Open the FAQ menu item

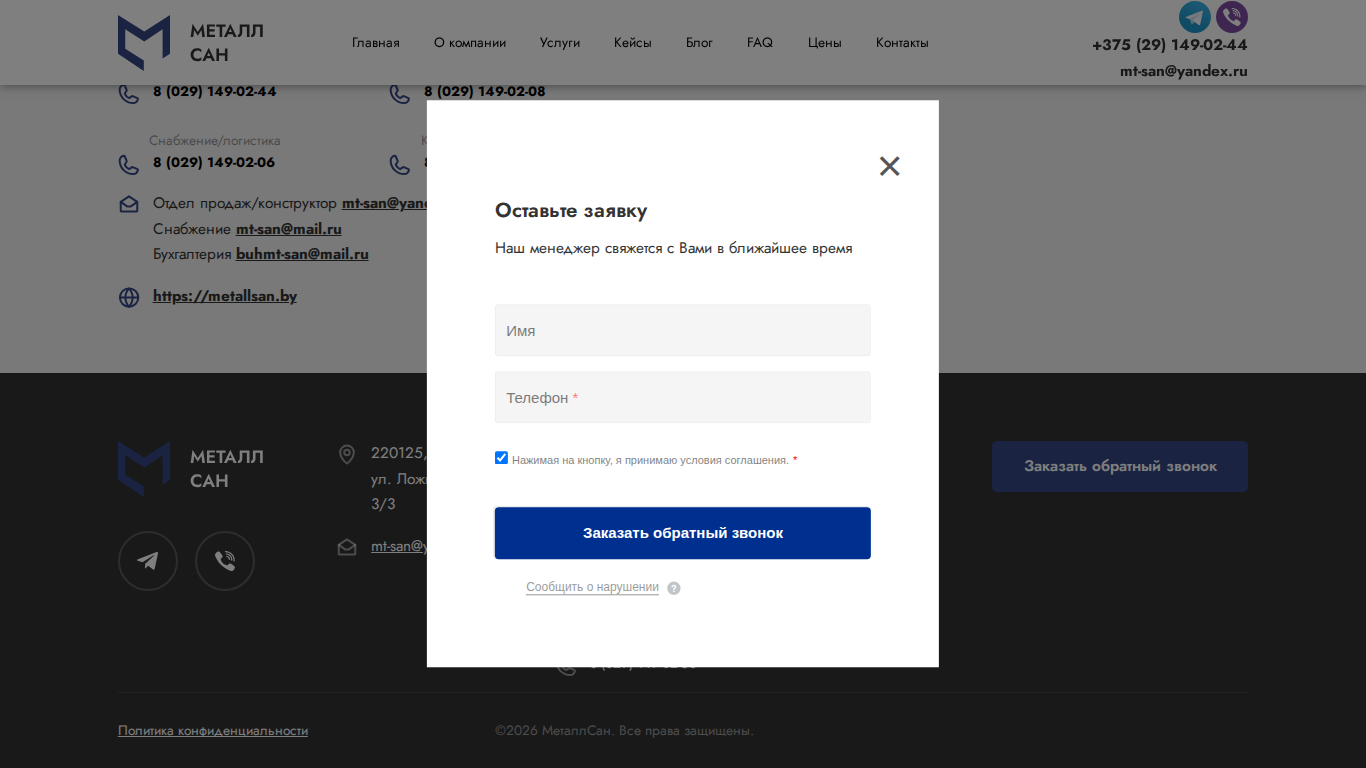coord(760,43)
